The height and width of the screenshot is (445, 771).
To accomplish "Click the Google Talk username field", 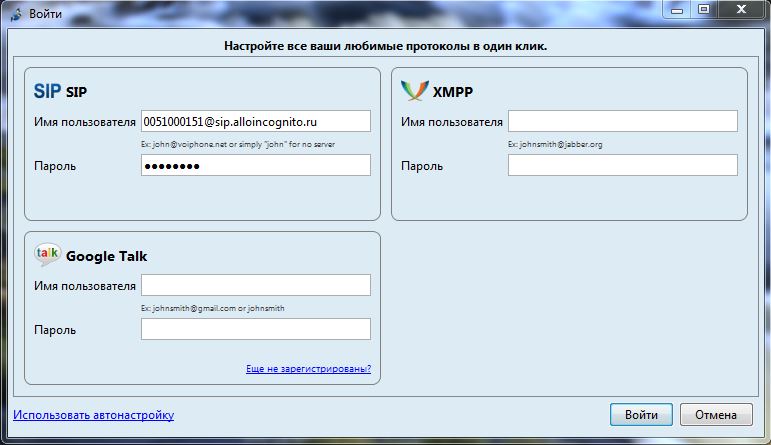I will pyautogui.click(x=256, y=285).
